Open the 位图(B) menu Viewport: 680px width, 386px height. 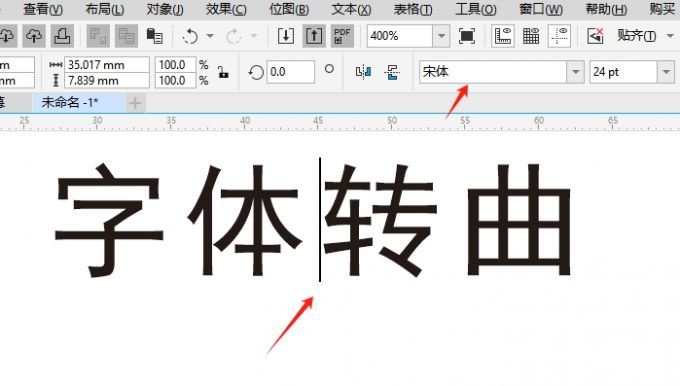click(289, 9)
